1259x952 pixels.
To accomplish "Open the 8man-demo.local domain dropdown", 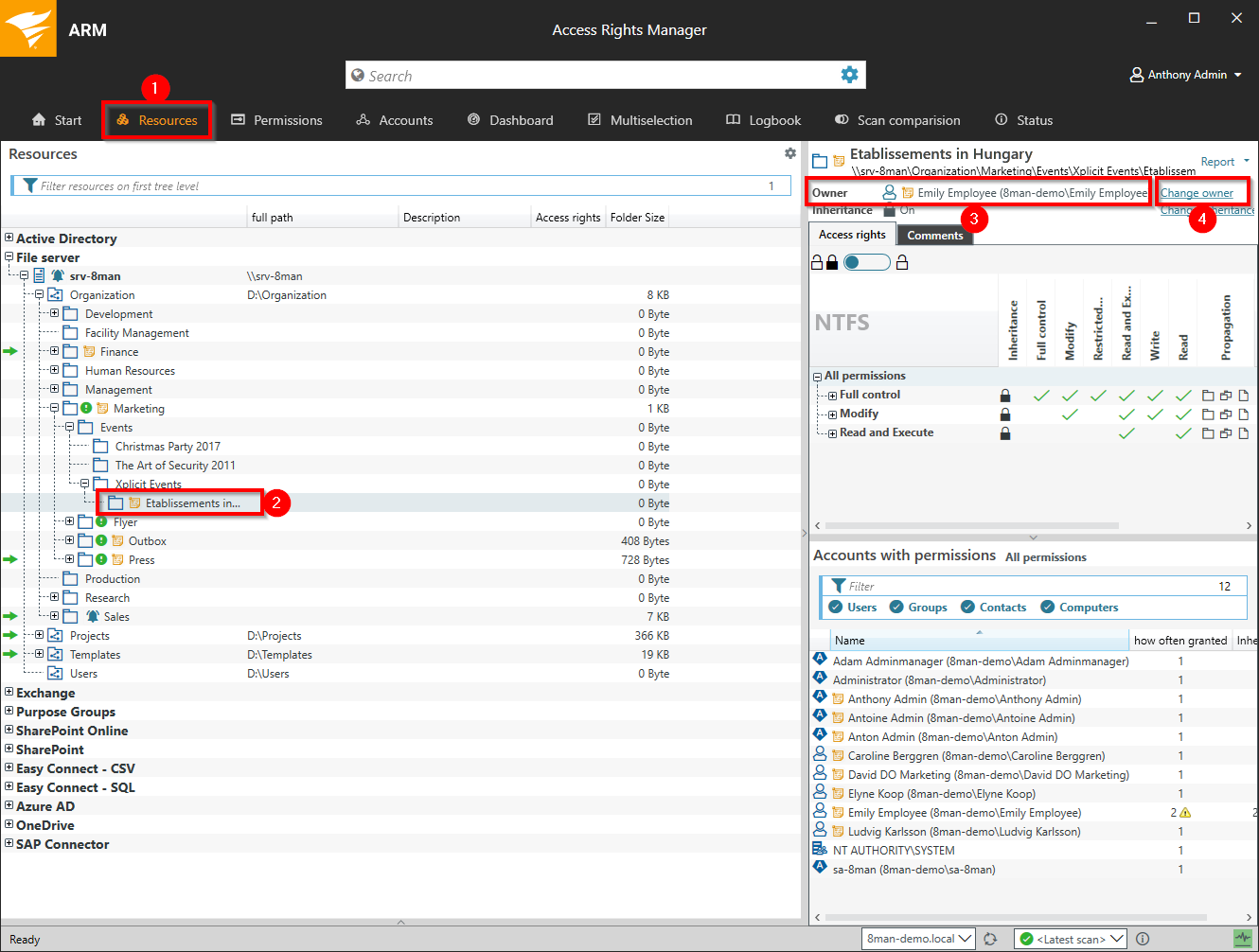I will click(918, 939).
